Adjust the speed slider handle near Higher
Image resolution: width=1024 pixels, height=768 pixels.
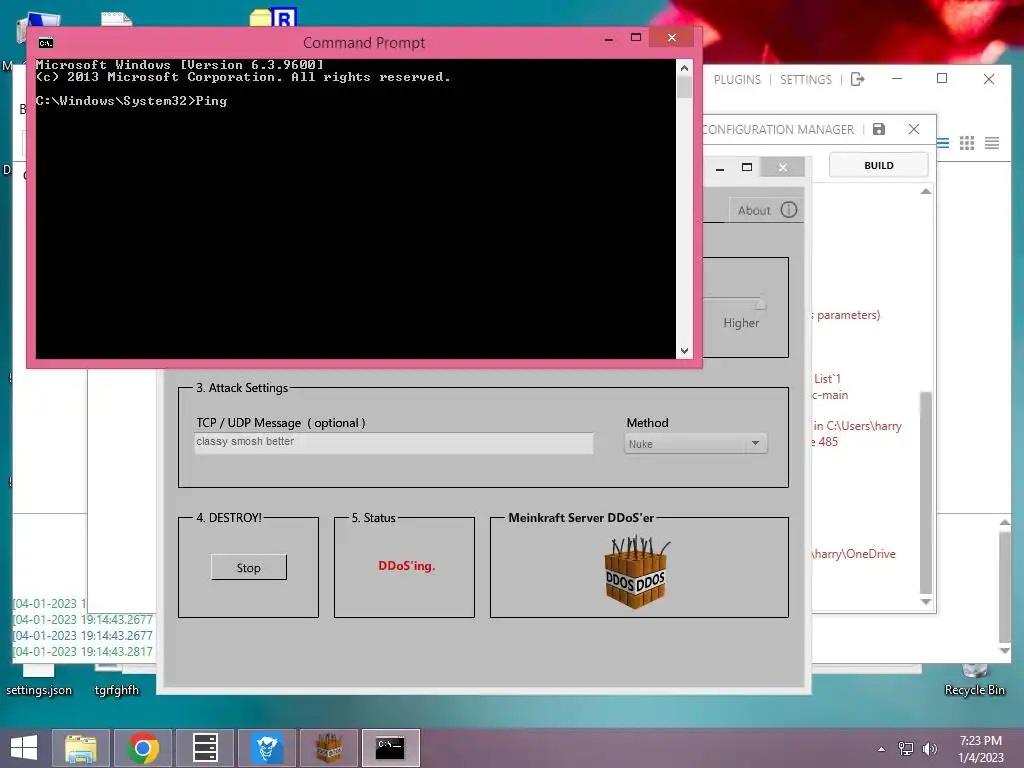coord(760,304)
